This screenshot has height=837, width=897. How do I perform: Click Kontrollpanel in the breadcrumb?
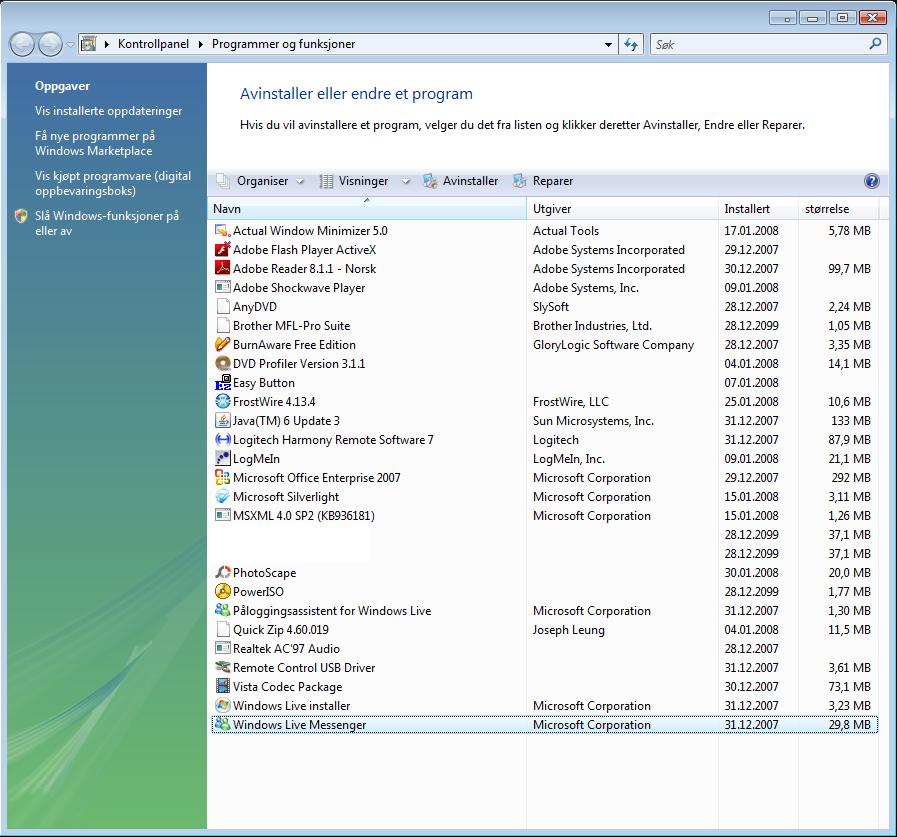153,44
